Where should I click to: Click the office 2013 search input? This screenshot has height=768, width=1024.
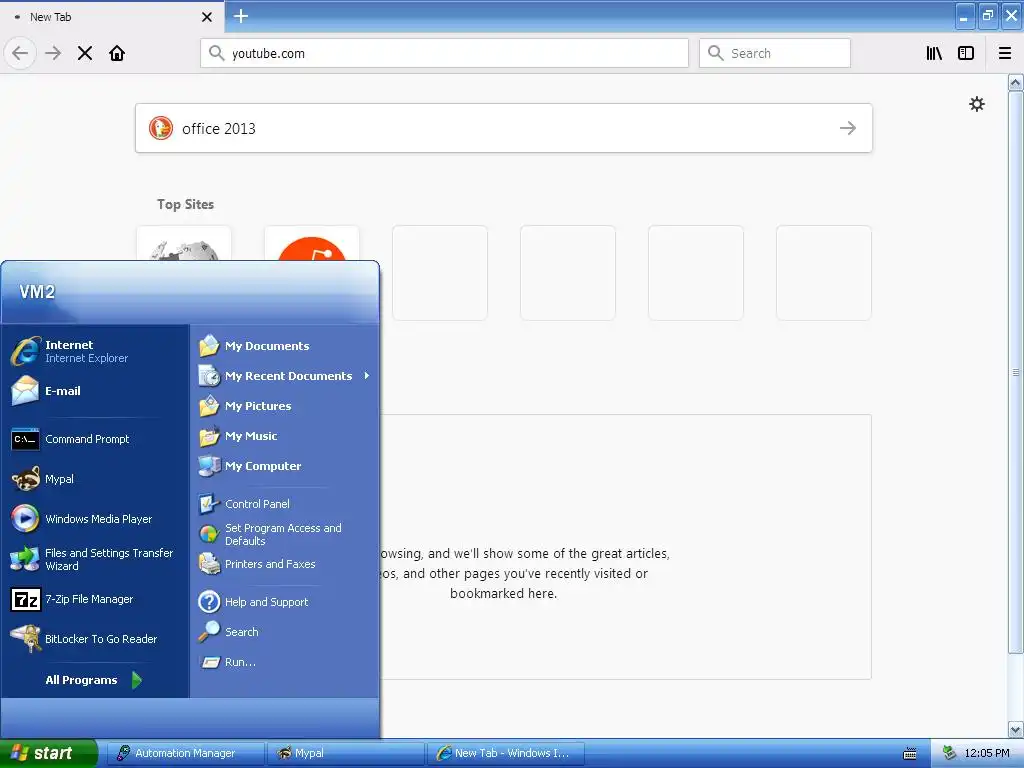[504, 128]
